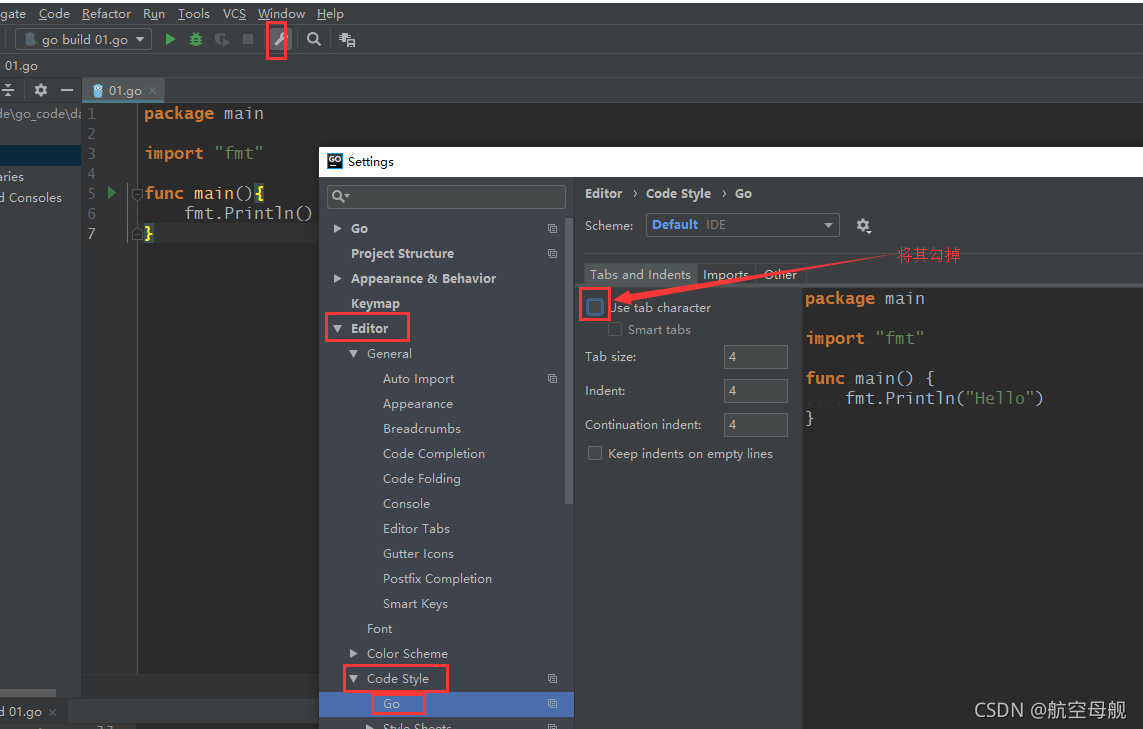Viewport: 1143px width, 729px height.
Task: Open settings via the wrench icon
Action: 279,39
